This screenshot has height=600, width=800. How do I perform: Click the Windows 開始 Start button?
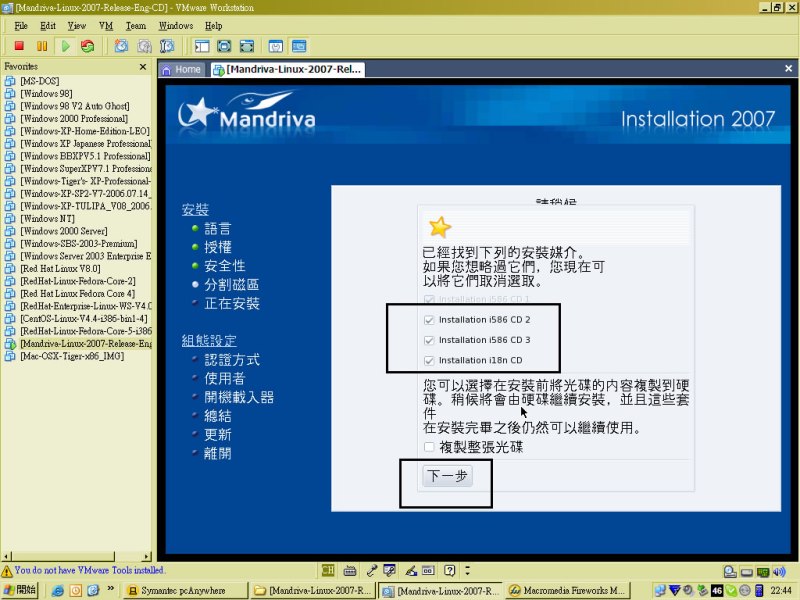(19, 590)
